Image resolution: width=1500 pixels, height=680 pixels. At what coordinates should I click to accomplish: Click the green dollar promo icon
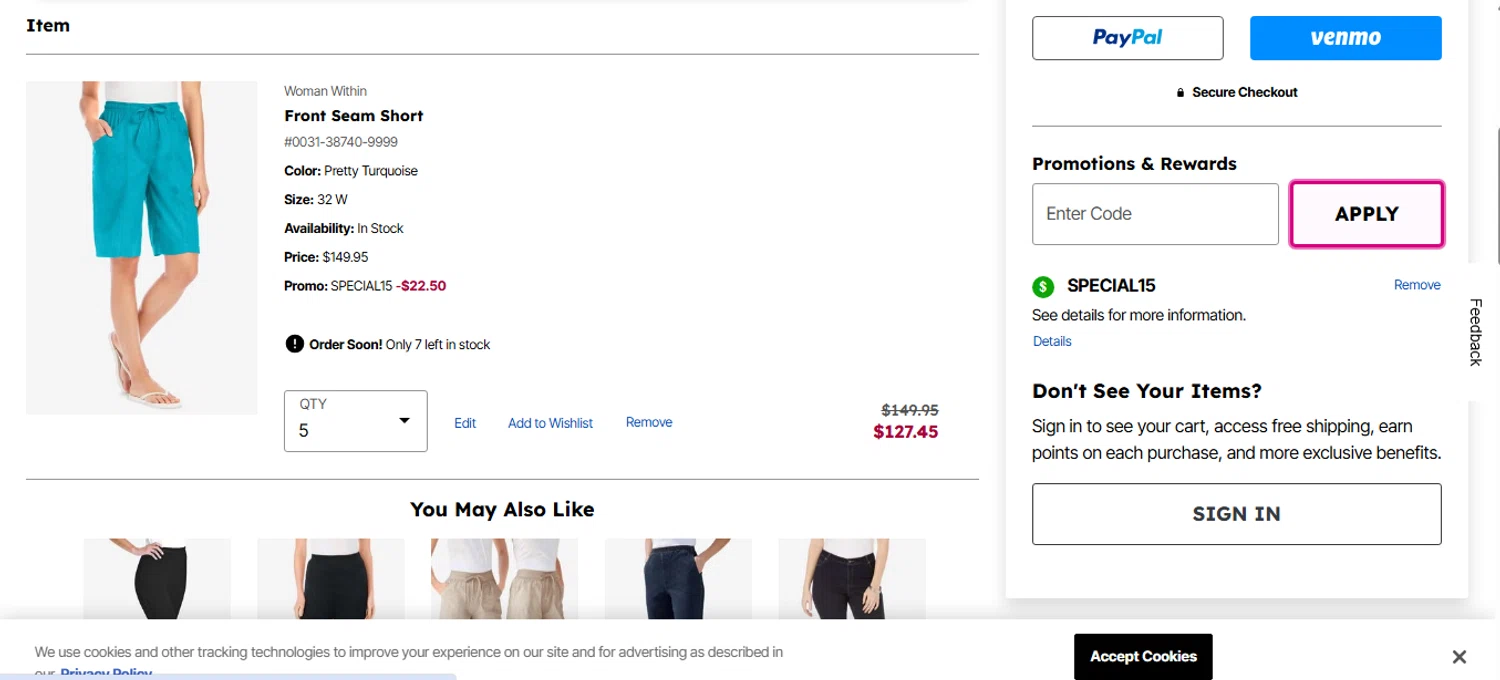pyautogui.click(x=1043, y=287)
